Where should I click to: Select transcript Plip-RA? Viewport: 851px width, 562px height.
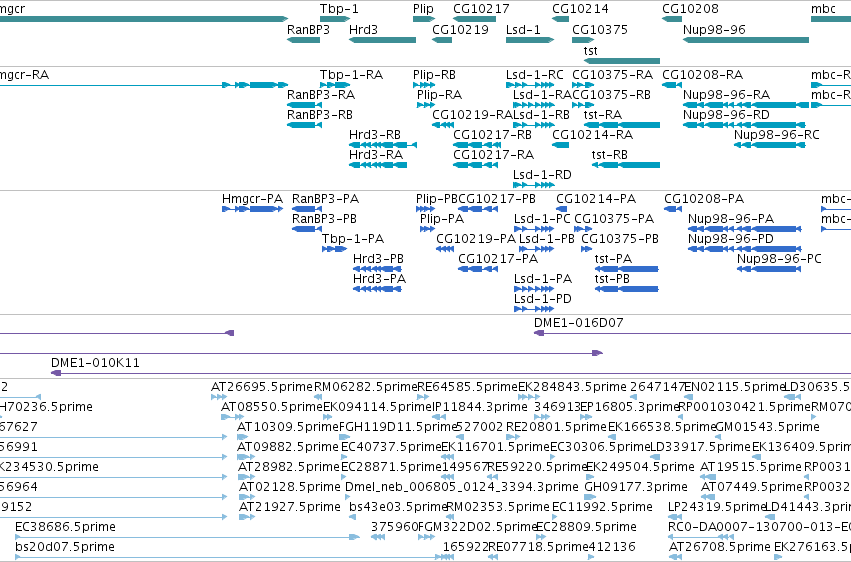click(426, 105)
